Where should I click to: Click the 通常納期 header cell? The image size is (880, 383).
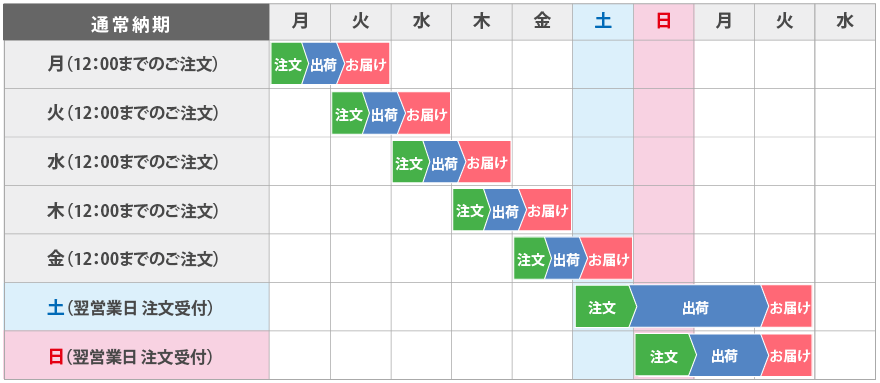tap(136, 22)
